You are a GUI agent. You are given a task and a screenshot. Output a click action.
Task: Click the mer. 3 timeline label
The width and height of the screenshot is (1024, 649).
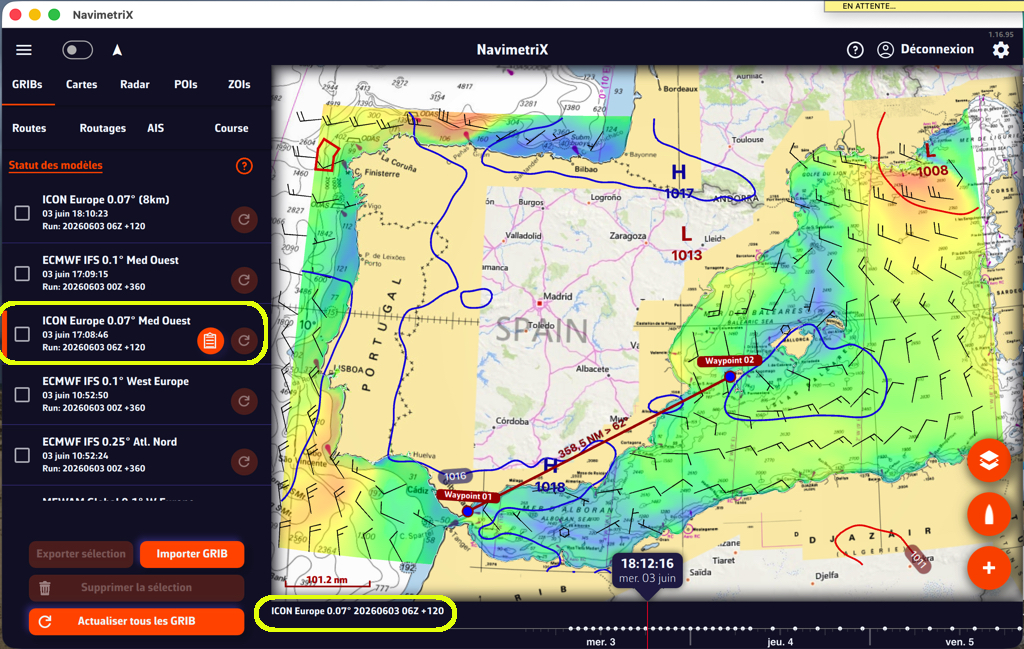pyautogui.click(x=601, y=642)
